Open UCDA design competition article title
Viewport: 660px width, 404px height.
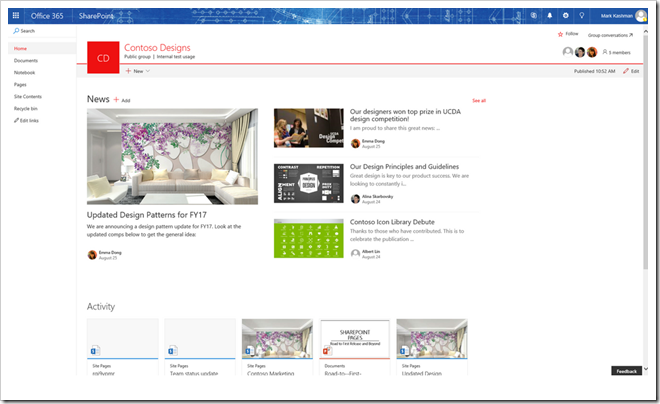[x=405, y=115]
